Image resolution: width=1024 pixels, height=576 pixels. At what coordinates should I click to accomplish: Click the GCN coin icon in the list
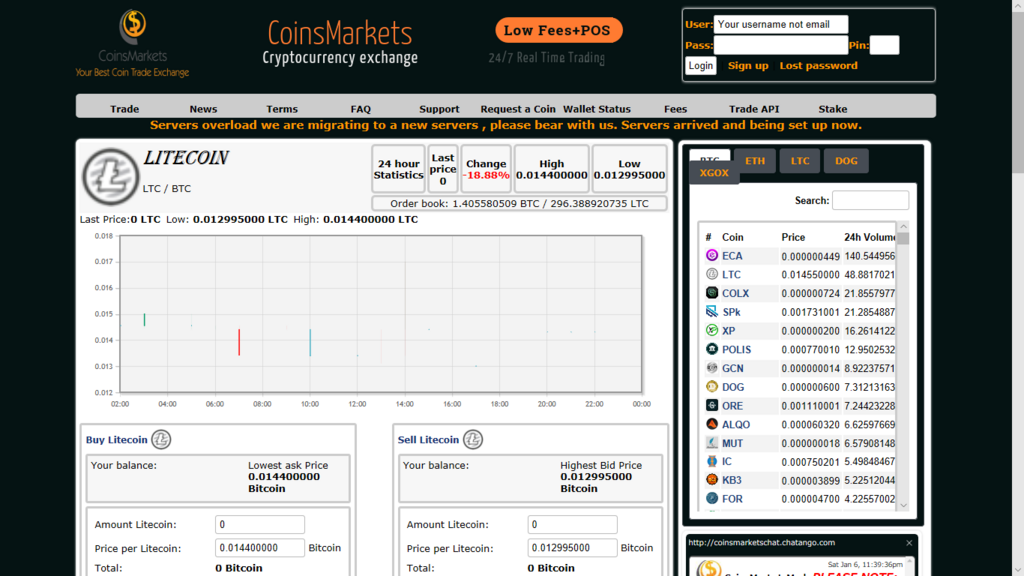click(x=712, y=368)
